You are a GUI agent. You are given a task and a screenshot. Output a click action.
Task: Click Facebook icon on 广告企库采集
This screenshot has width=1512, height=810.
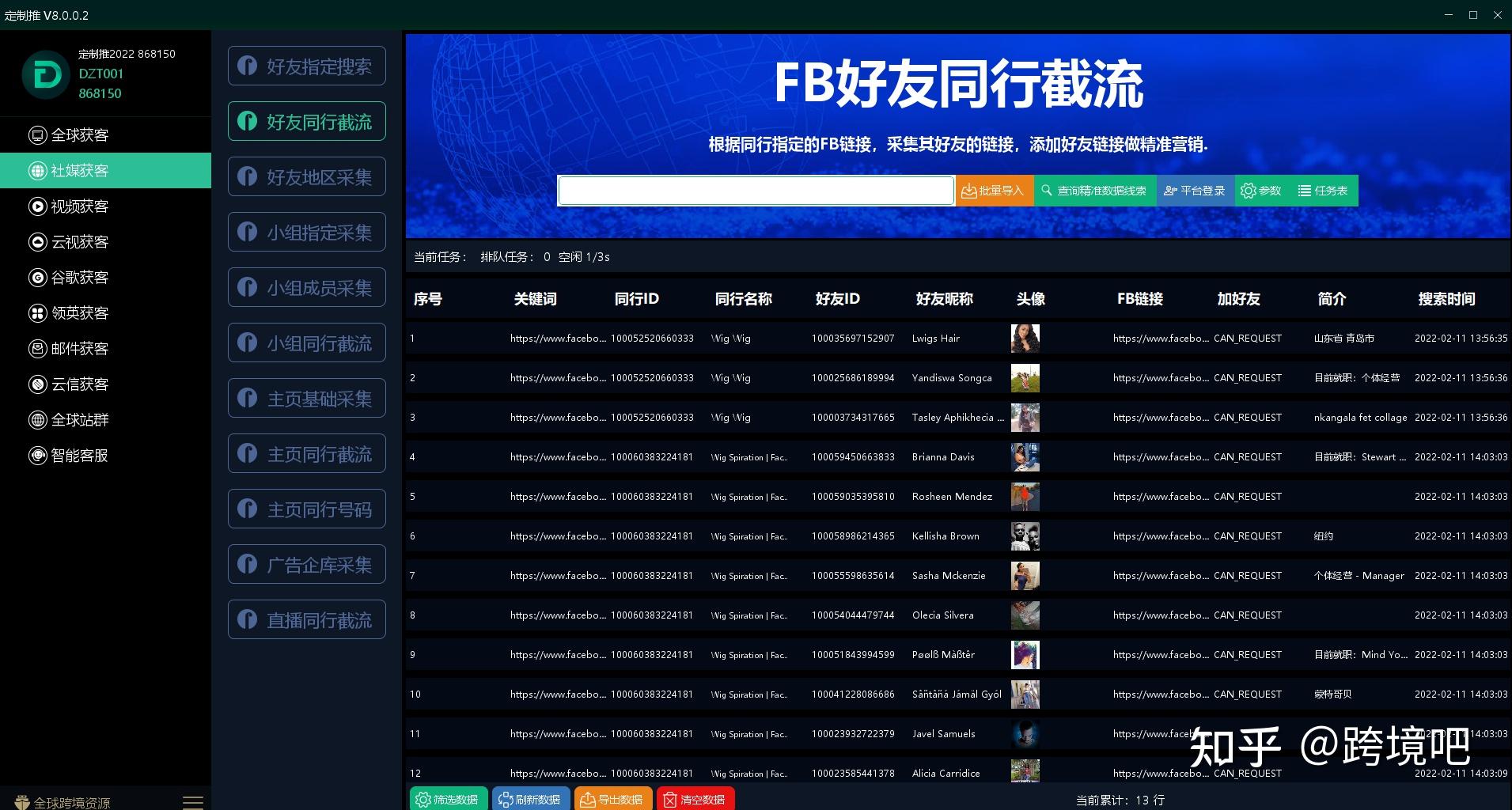248,564
